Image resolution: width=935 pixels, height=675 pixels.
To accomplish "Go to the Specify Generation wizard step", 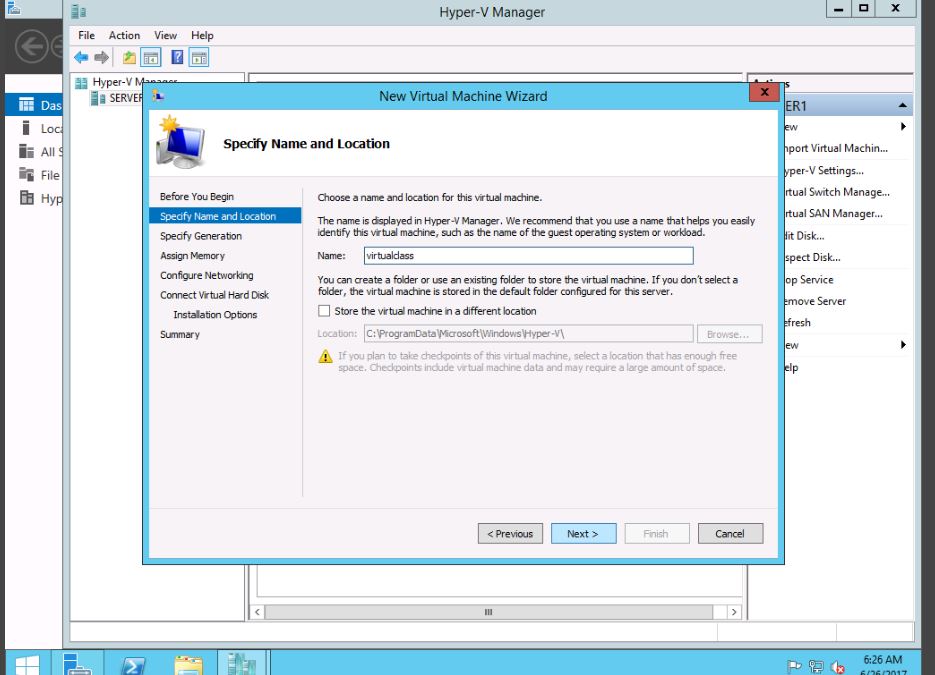I will 201,236.
